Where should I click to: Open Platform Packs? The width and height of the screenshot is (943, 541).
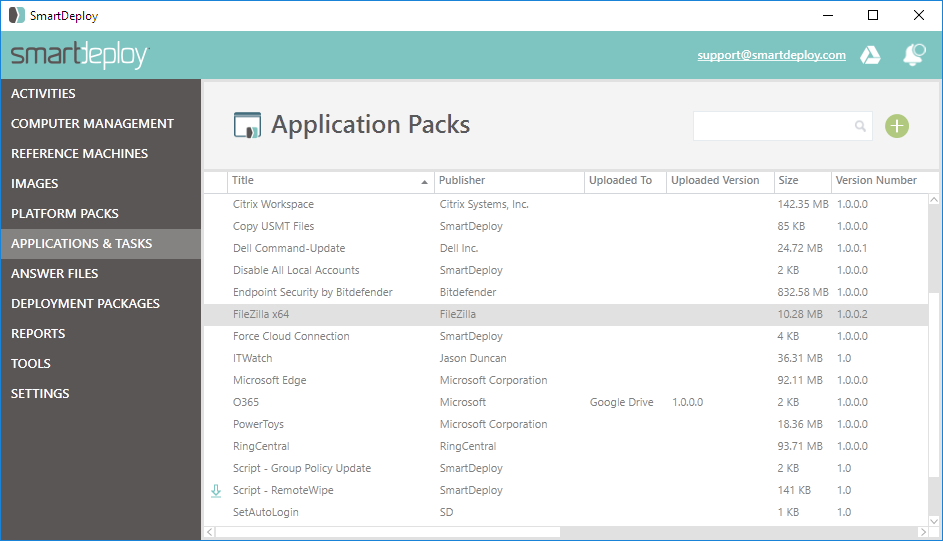pyautogui.click(x=100, y=214)
